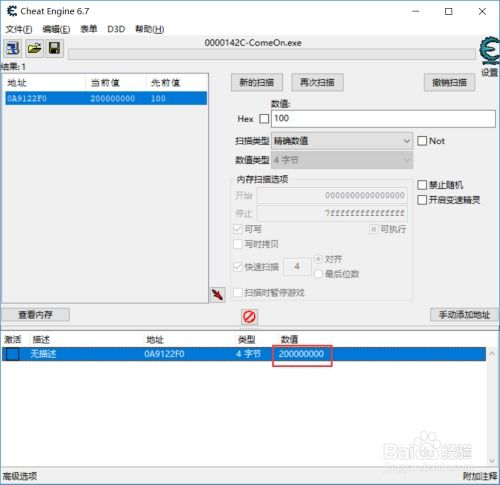The height and width of the screenshot is (485, 500).
Task: Expand the 数值类型 4 字节 dropdown
Action: tap(342, 160)
